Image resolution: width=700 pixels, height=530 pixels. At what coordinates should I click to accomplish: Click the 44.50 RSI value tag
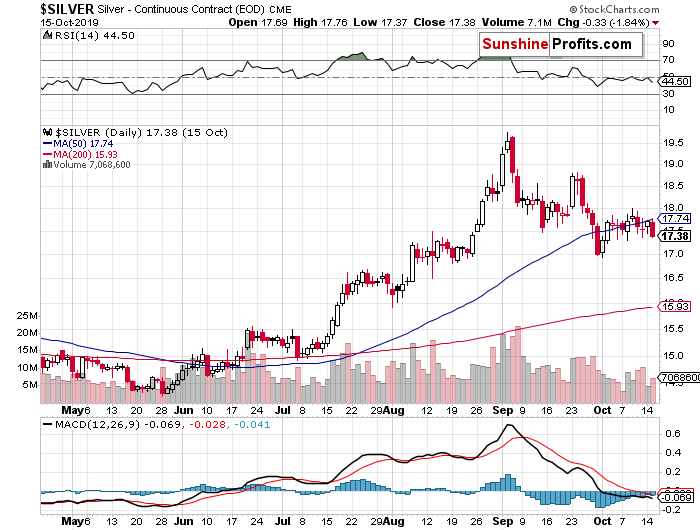675,82
